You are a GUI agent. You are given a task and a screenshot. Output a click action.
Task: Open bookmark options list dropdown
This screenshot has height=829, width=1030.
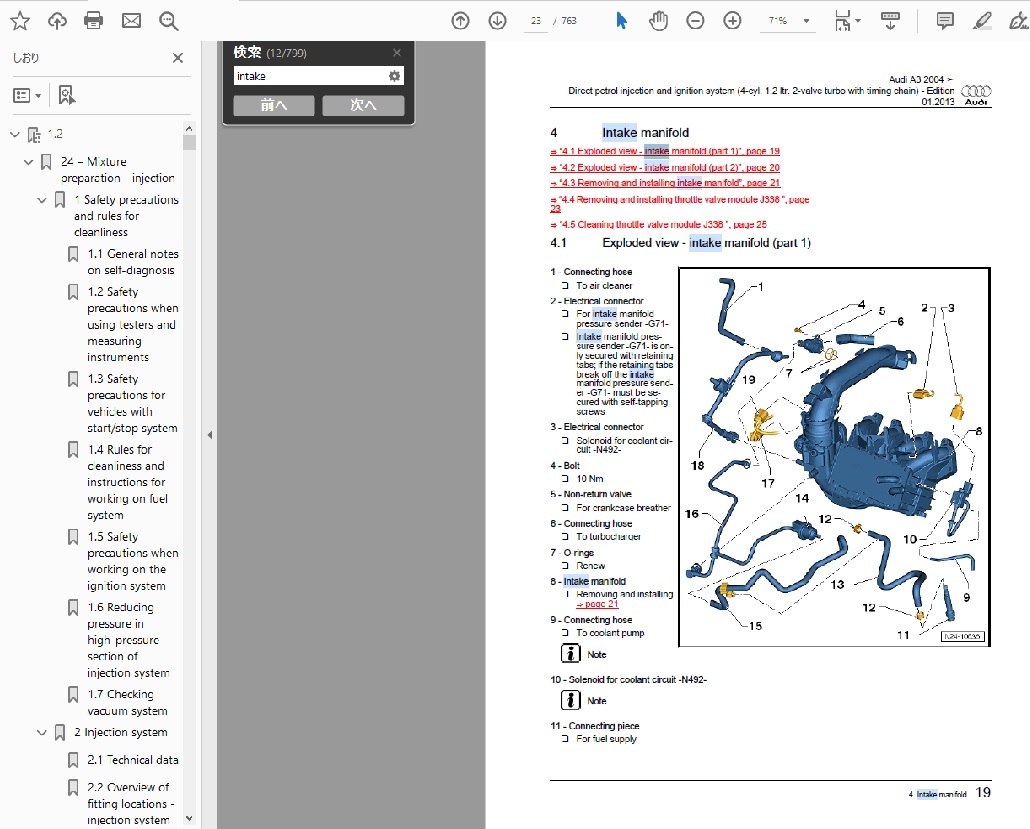tap(27, 96)
